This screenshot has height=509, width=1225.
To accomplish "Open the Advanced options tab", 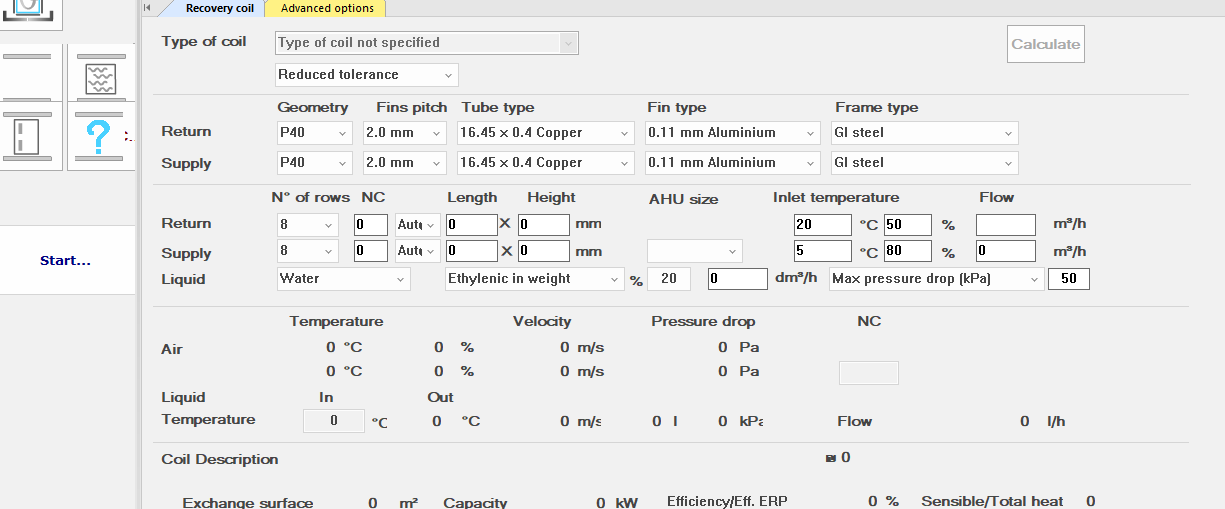I will click(327, 8).
